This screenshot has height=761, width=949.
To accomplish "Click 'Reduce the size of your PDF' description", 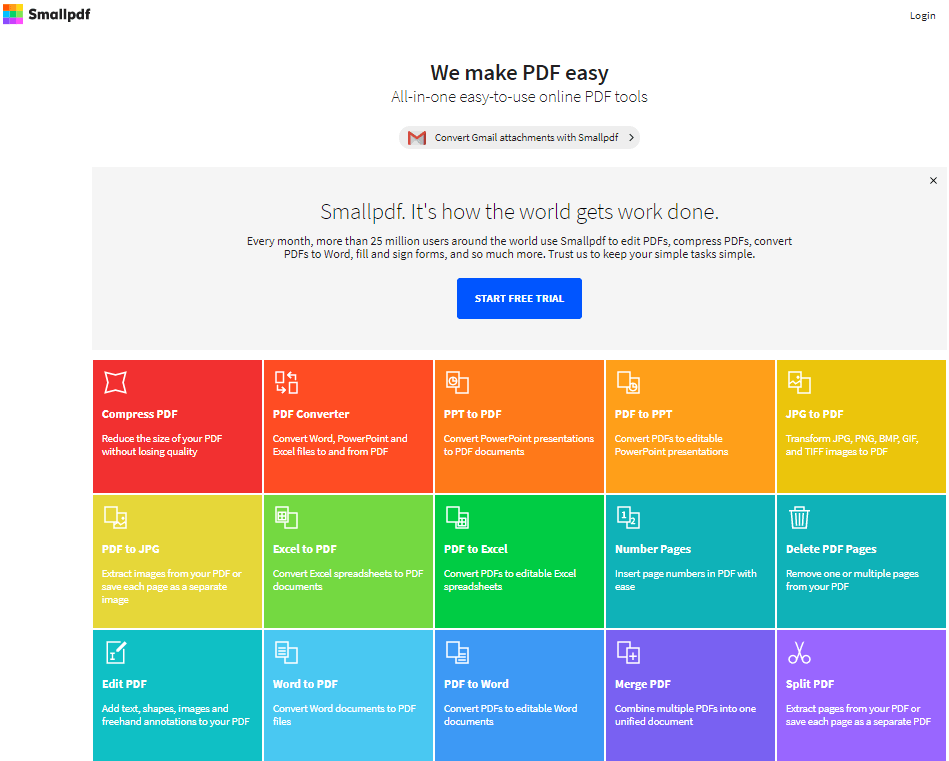I will (x=162, y=445).
